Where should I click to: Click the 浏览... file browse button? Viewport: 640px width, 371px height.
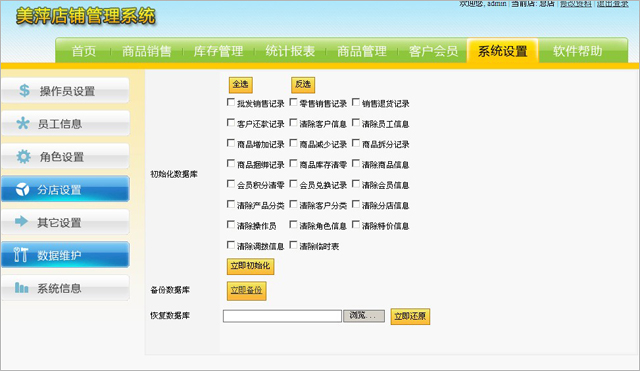(364, 315)
